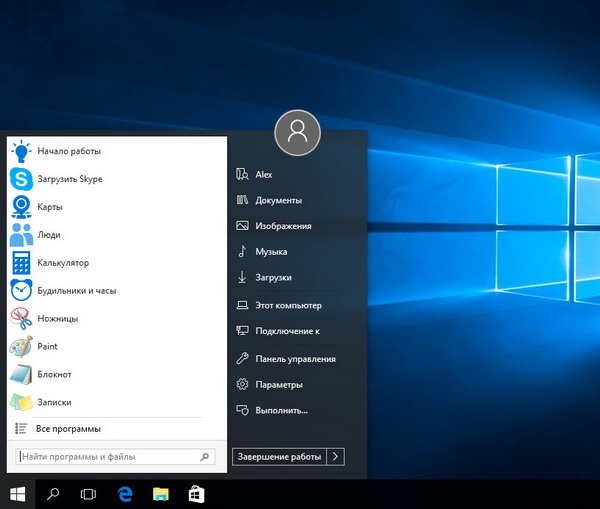Viewport: 600px width, 509px height.
Task: Click the user account avatar
Action: (x=297, y=133)
